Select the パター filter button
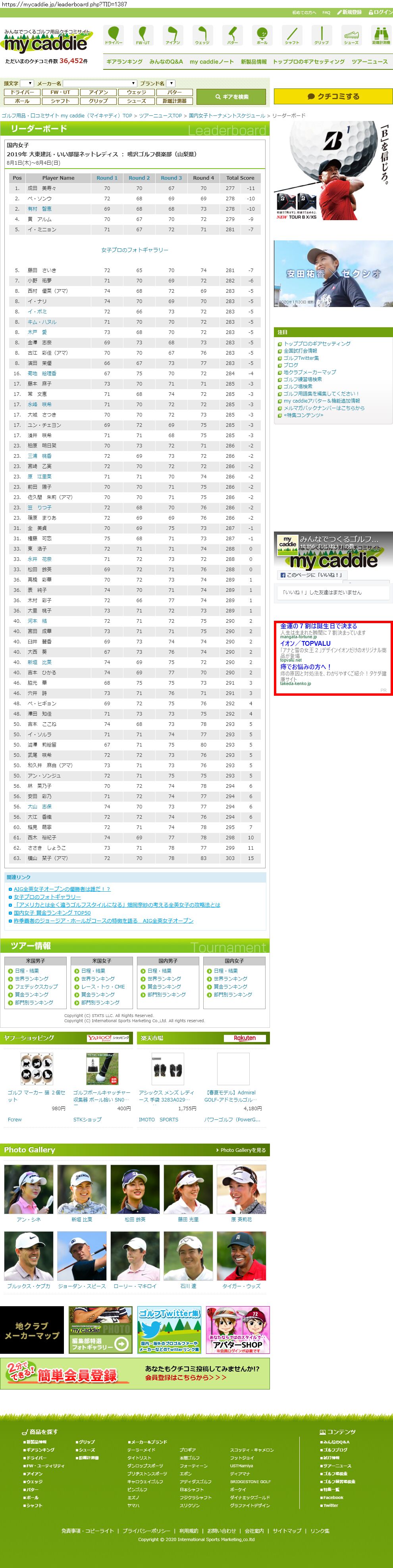 point(174,92)
